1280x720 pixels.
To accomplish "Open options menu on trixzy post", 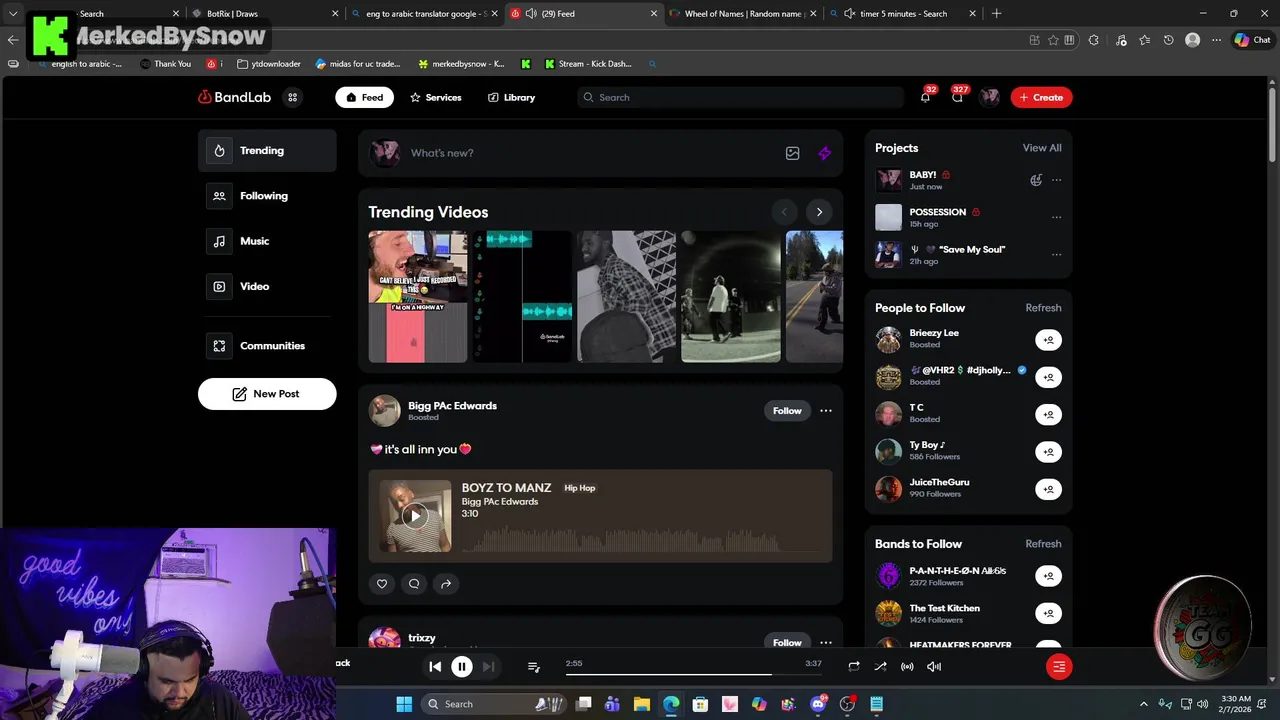I will [x=825, y=642].
